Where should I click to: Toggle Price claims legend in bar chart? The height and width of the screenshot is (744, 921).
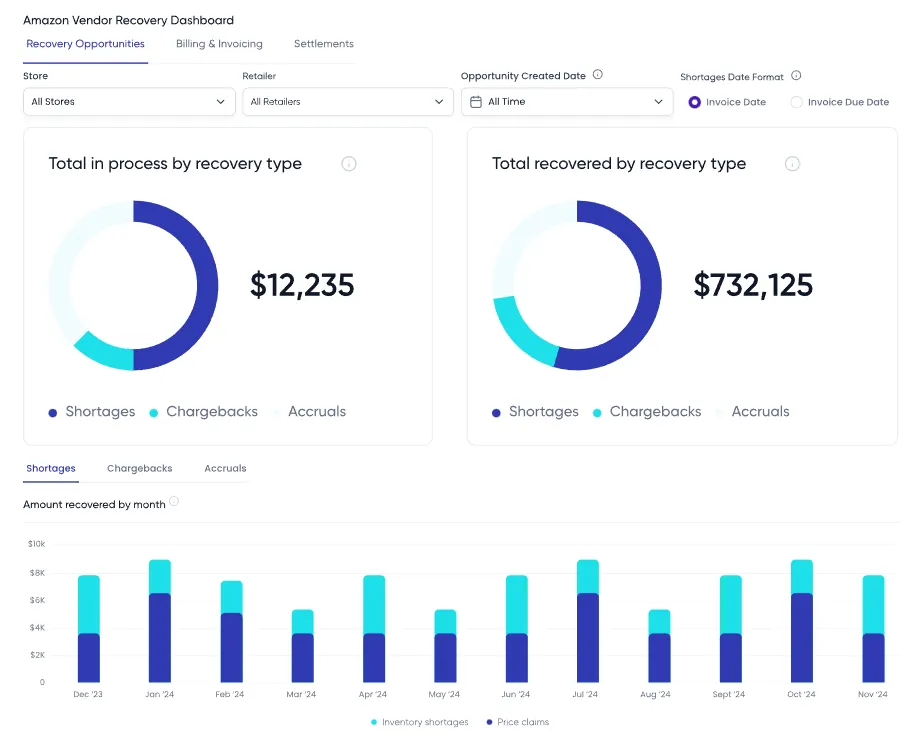tap(517, 722)
